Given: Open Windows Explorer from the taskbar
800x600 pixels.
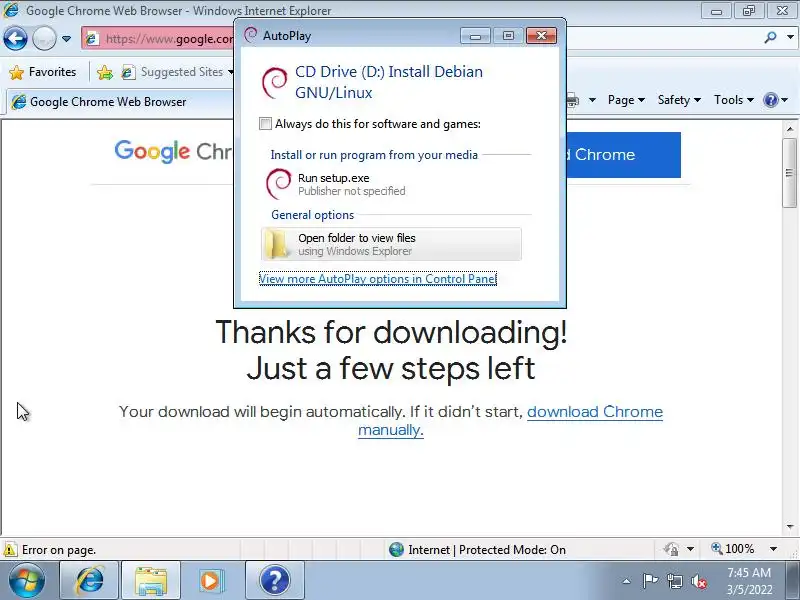Looking at the screenshot, I should click(151, 580).
